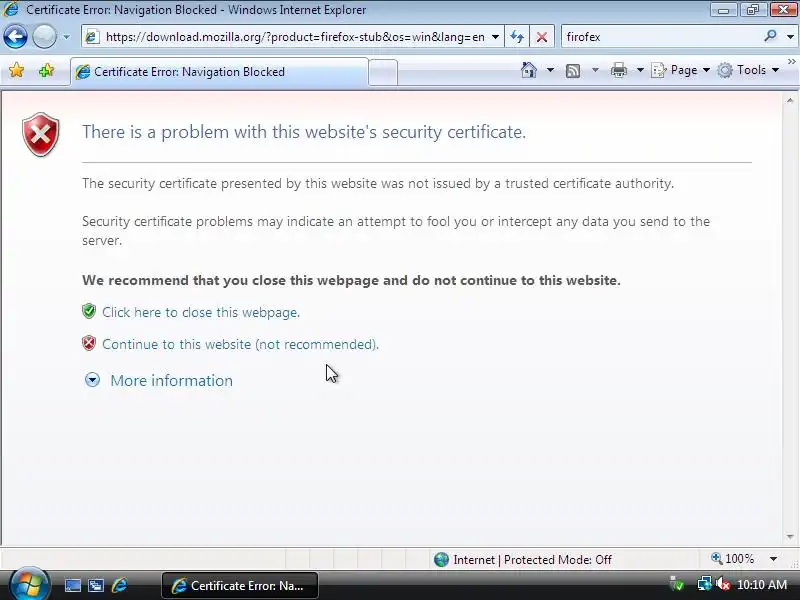Click Show Desktop quick launch icon
Viewport: 800px width, 600px height.
pos(72,585)
